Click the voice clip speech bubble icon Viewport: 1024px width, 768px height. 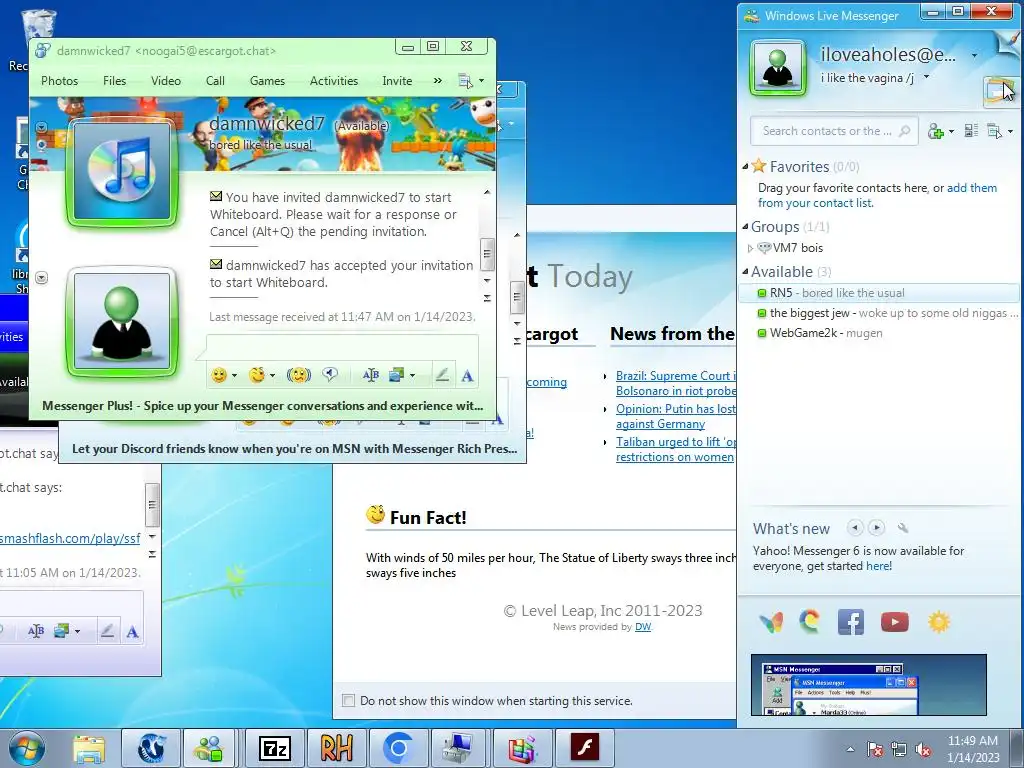click(330, 374)
